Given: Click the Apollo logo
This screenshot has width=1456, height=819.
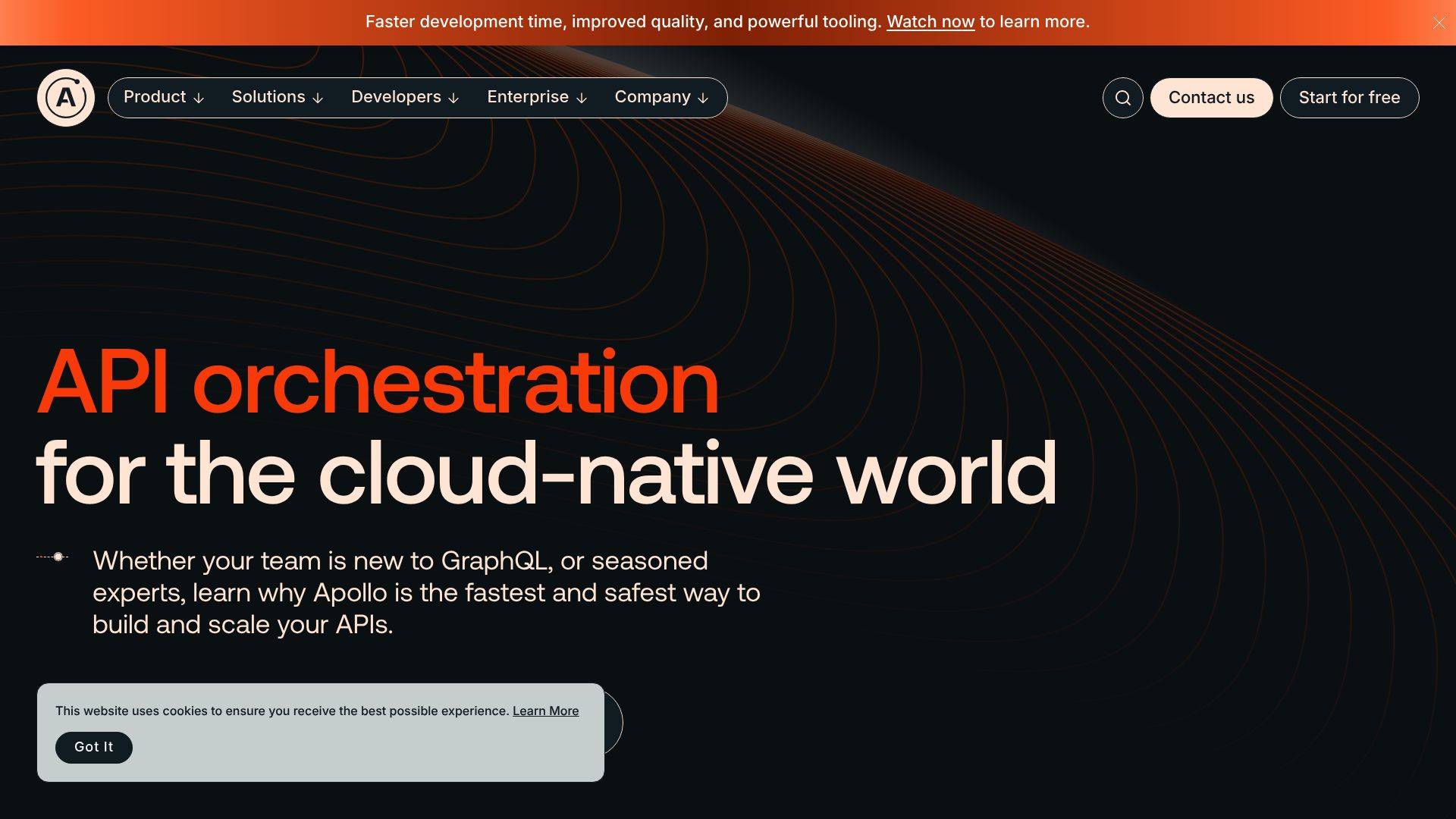Looking at the screenshot, I should coord(65,97).
